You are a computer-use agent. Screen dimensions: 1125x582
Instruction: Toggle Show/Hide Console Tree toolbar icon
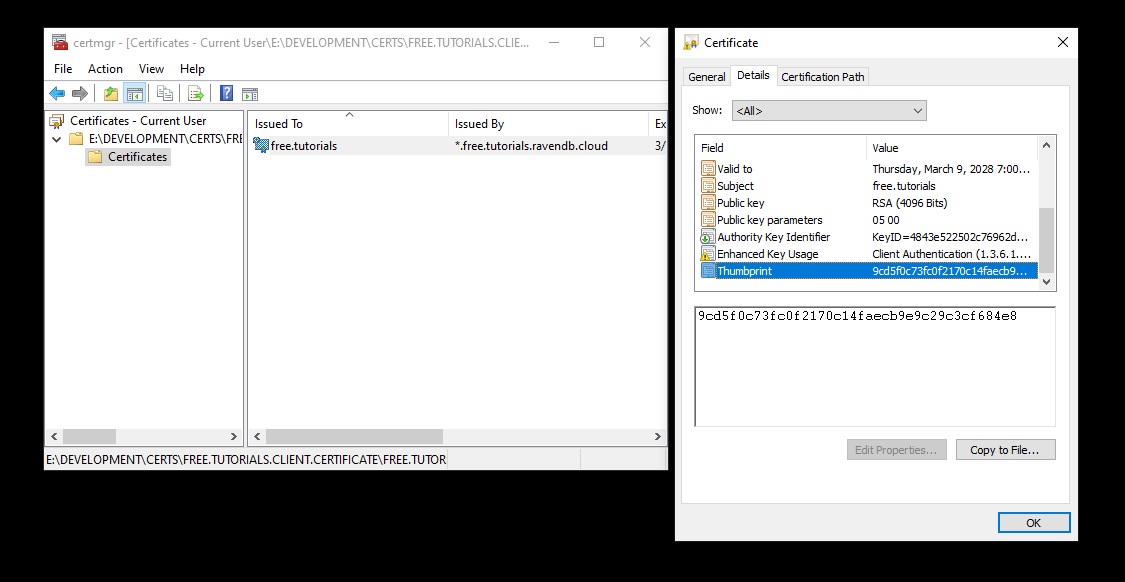click(x=134, y=93)
